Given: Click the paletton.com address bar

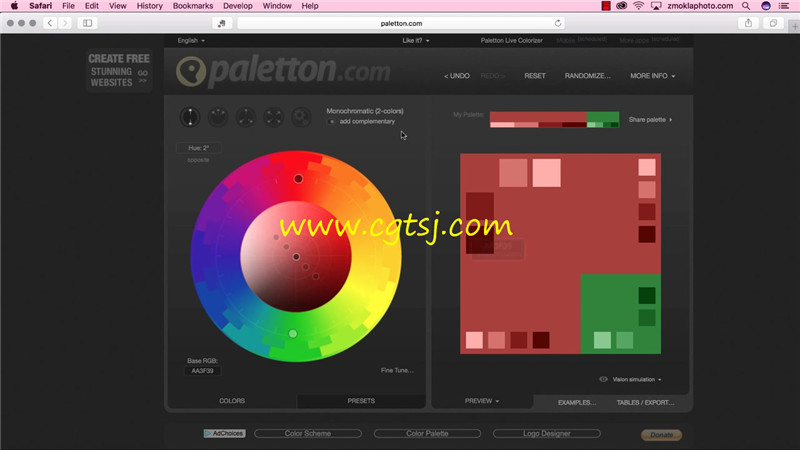Looking at the screenshot, I should [401, 23].
